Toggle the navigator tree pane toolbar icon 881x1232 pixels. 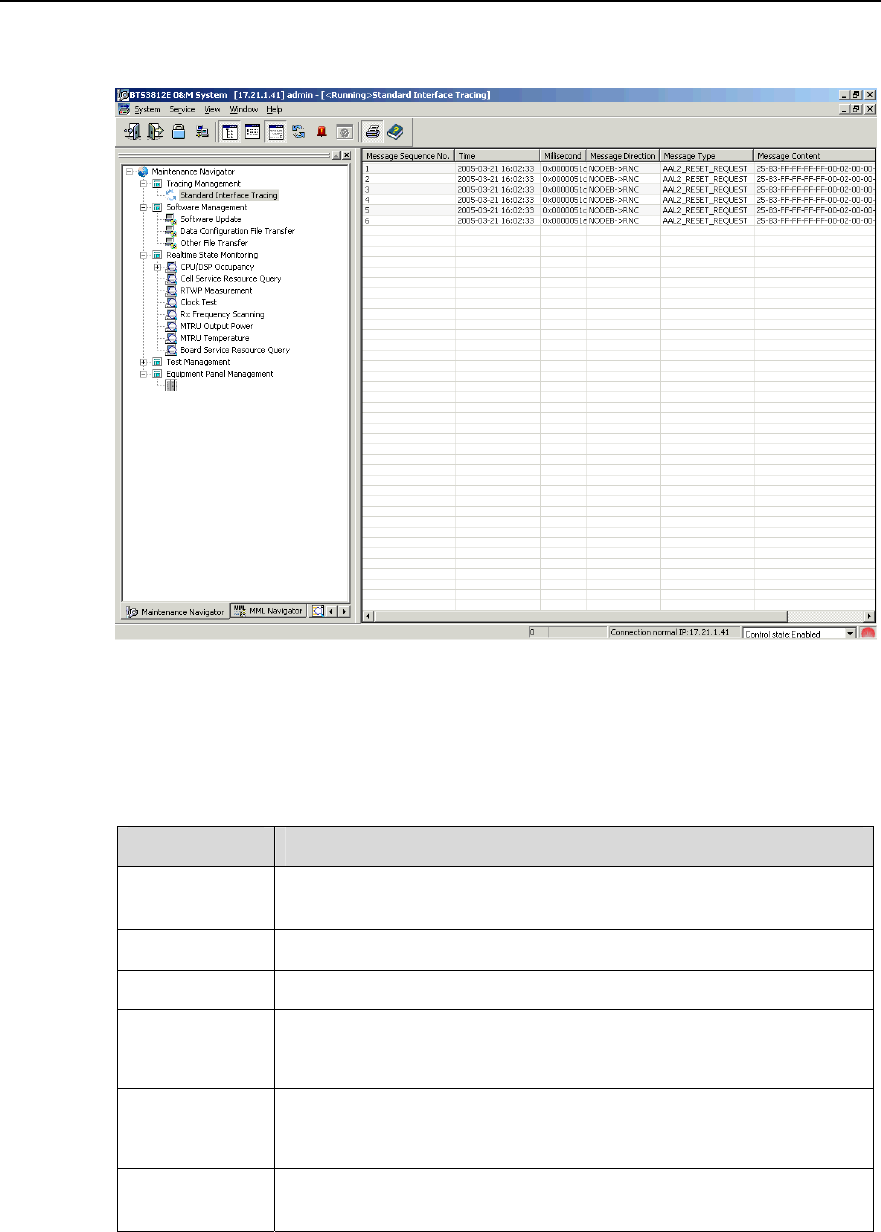(228, 131)
